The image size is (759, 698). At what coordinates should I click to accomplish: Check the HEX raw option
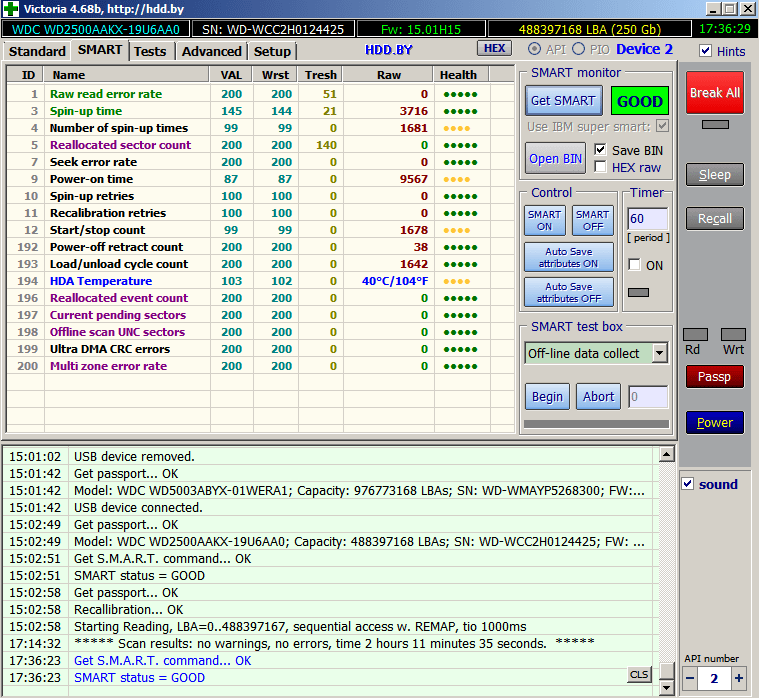coord(600,167)
